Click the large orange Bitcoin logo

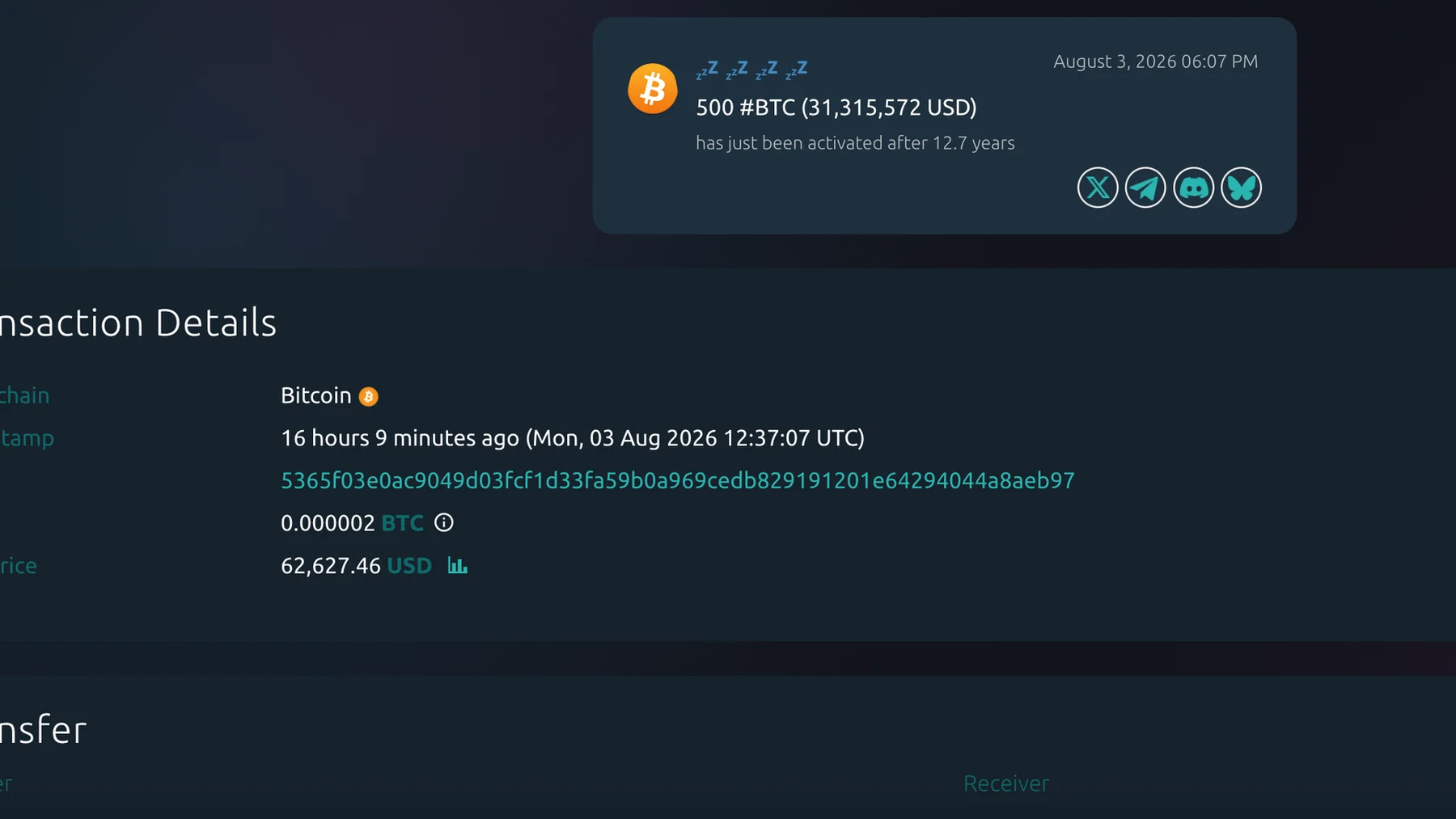[653, 89]
